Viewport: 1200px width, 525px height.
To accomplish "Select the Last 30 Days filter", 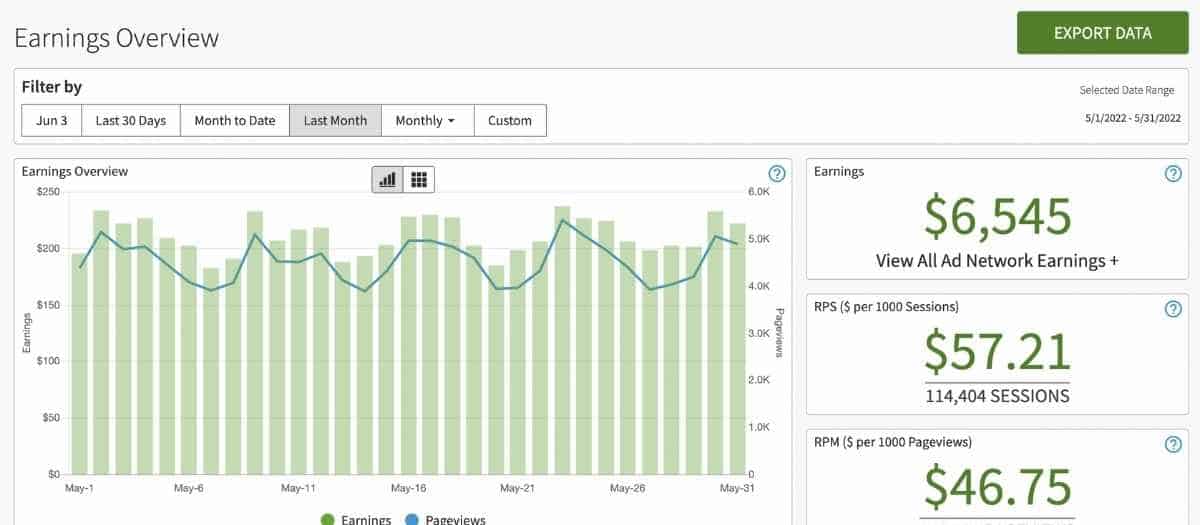I will [x=130, y=121].
